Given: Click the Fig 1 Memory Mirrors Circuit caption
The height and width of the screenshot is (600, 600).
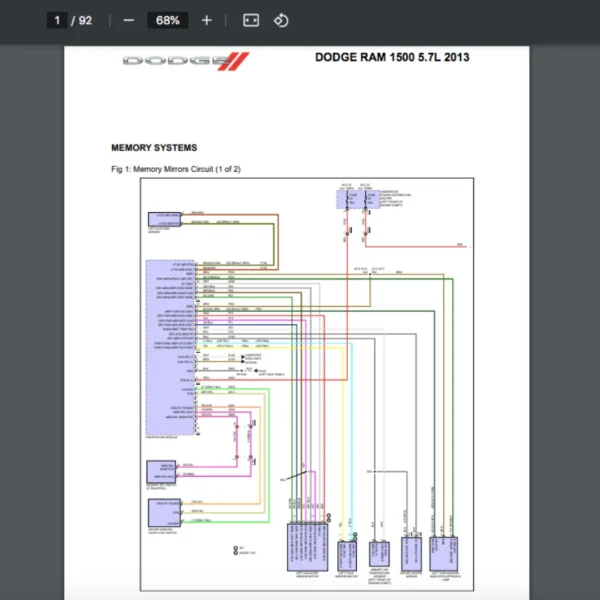Looking at the screenshot, I should click(176, 169).
